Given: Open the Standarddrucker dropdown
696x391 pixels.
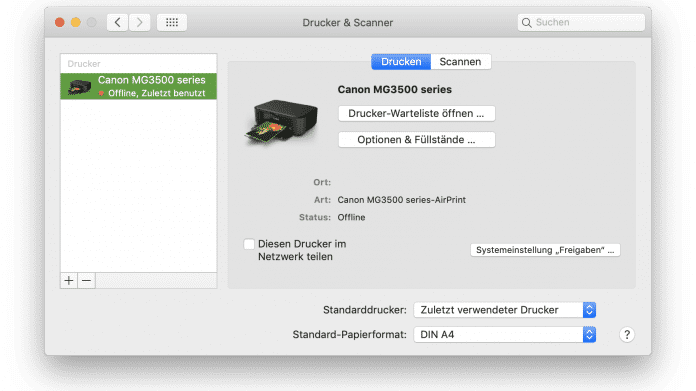Looking at the screenshot, I should point(505,310).
